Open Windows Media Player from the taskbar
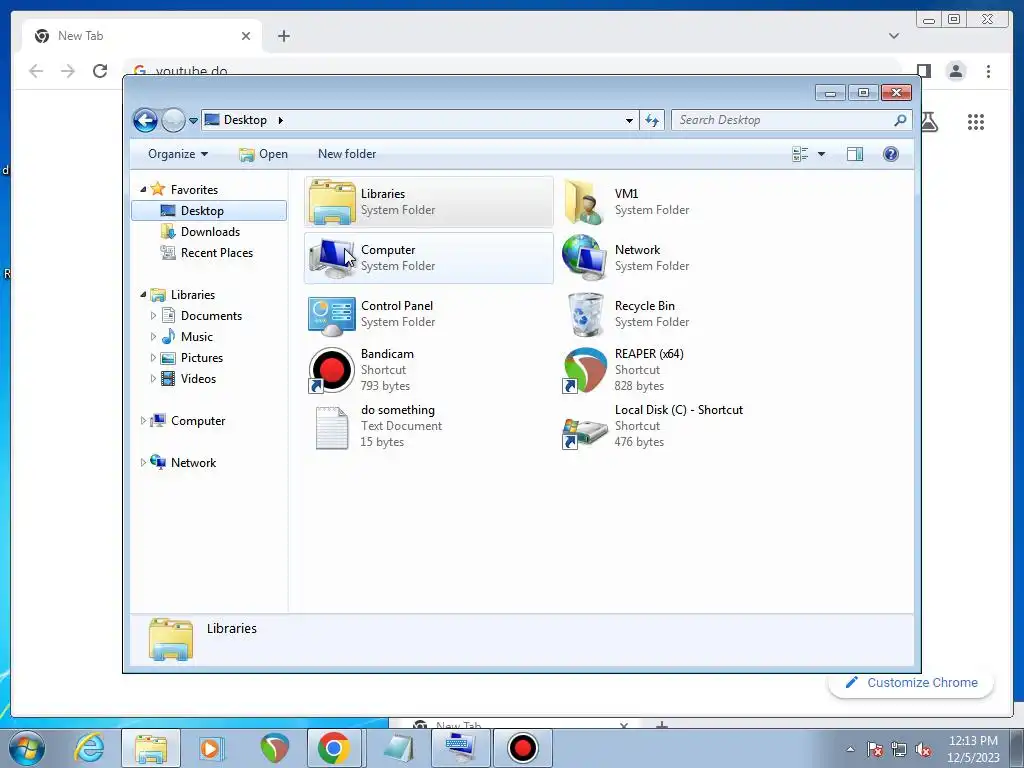1024x768 pixels. [x=212, y=748]
